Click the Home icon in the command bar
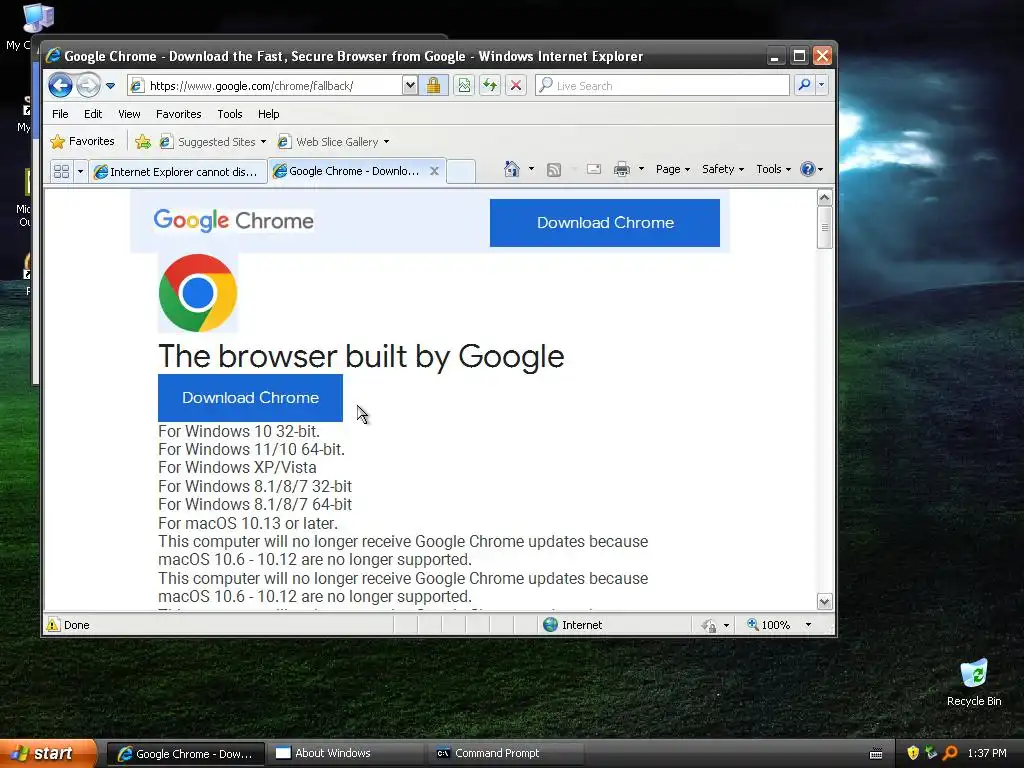Image resolution: width=1024 pixels, height=768 pixels. (x=511, y=169)
